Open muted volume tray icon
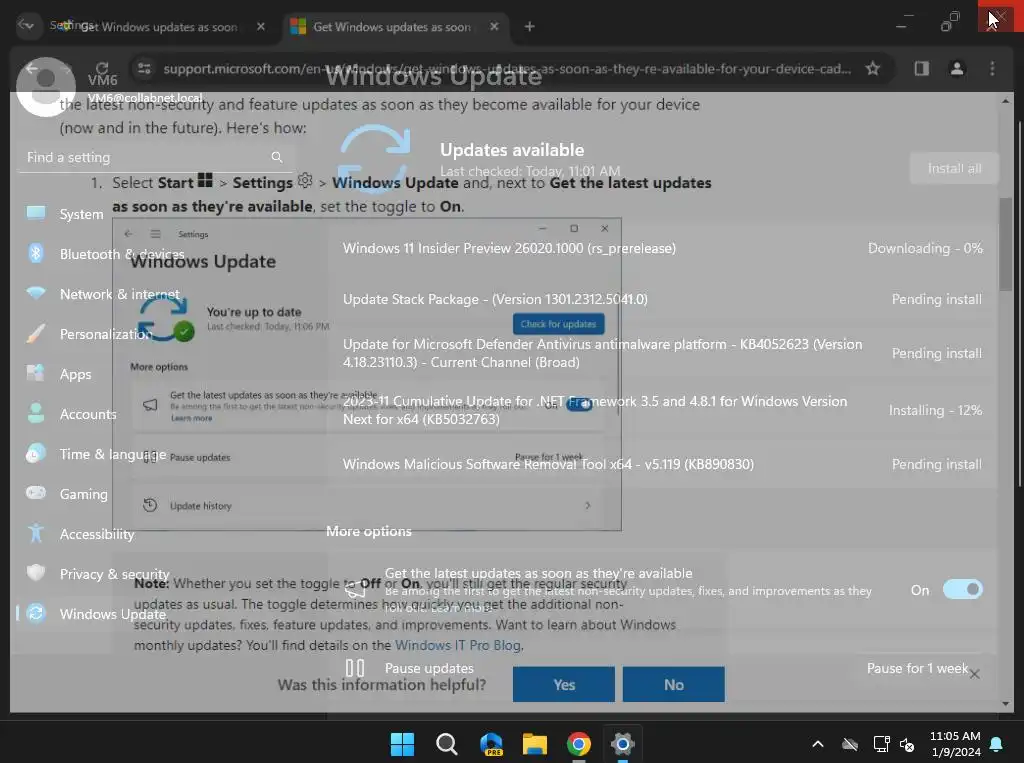1024x763 pixels. (x=906, y=743)
